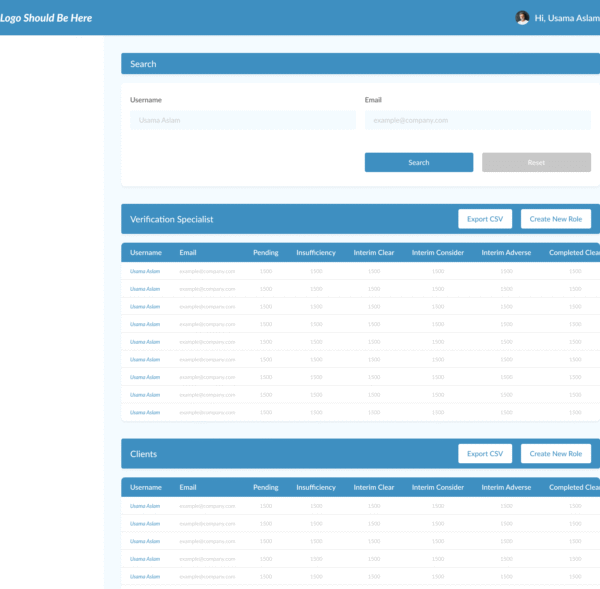600x589 pixels.
Task: Open first Usama Aslam link in Clients table
Action: (x=145, y=506)
